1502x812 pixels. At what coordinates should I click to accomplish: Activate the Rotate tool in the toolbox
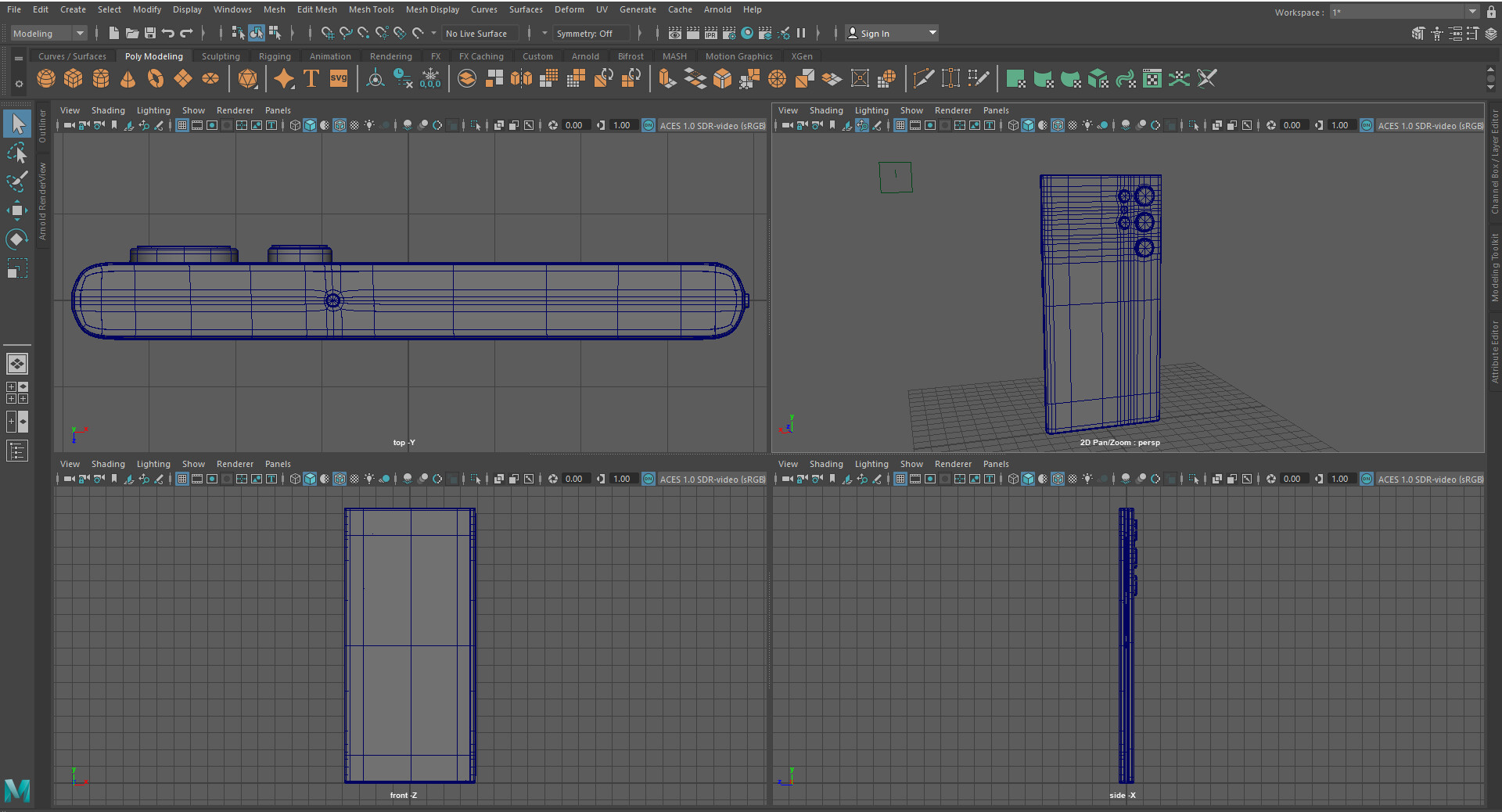[x=16, y=239]
